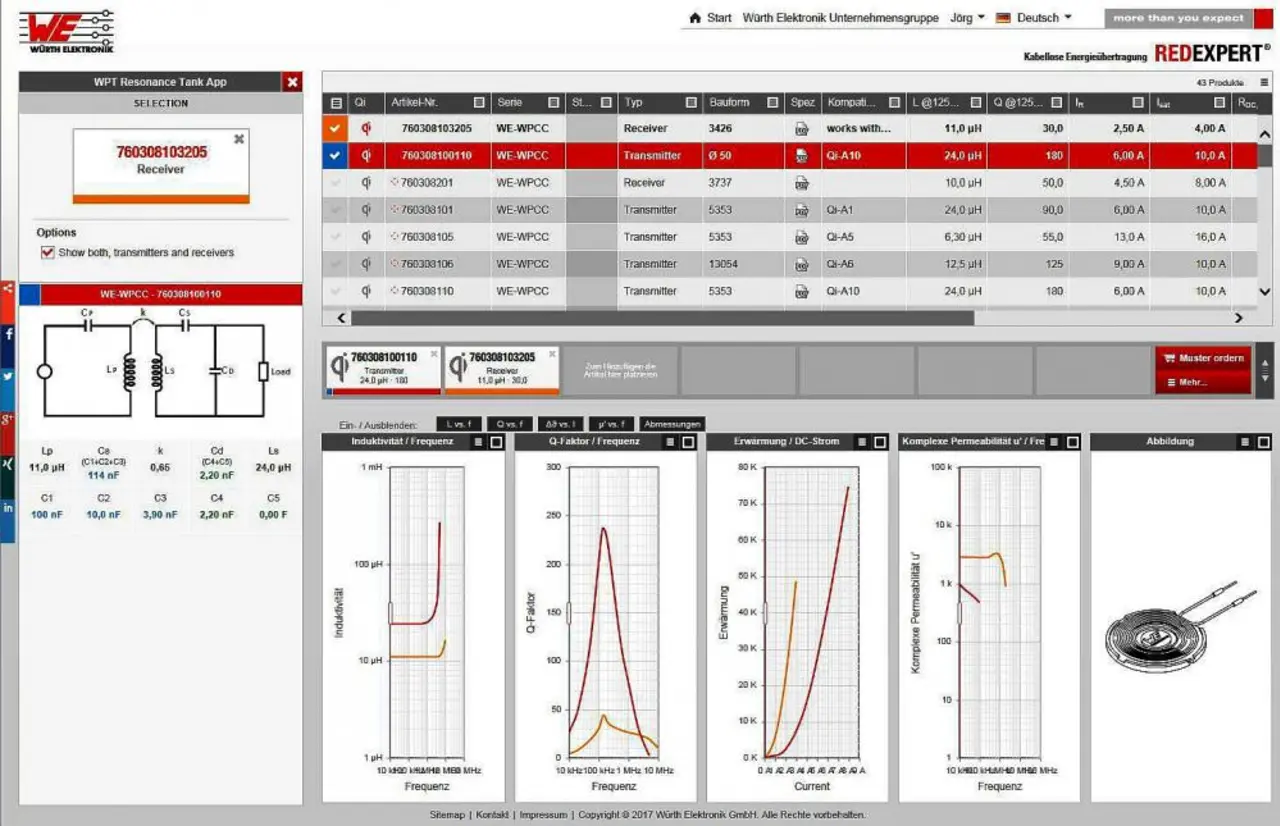Viewport: 1280px width, 826px height.
Task: Toggle the μ' vs. f chart tab
Action: [x=612, y=424]
